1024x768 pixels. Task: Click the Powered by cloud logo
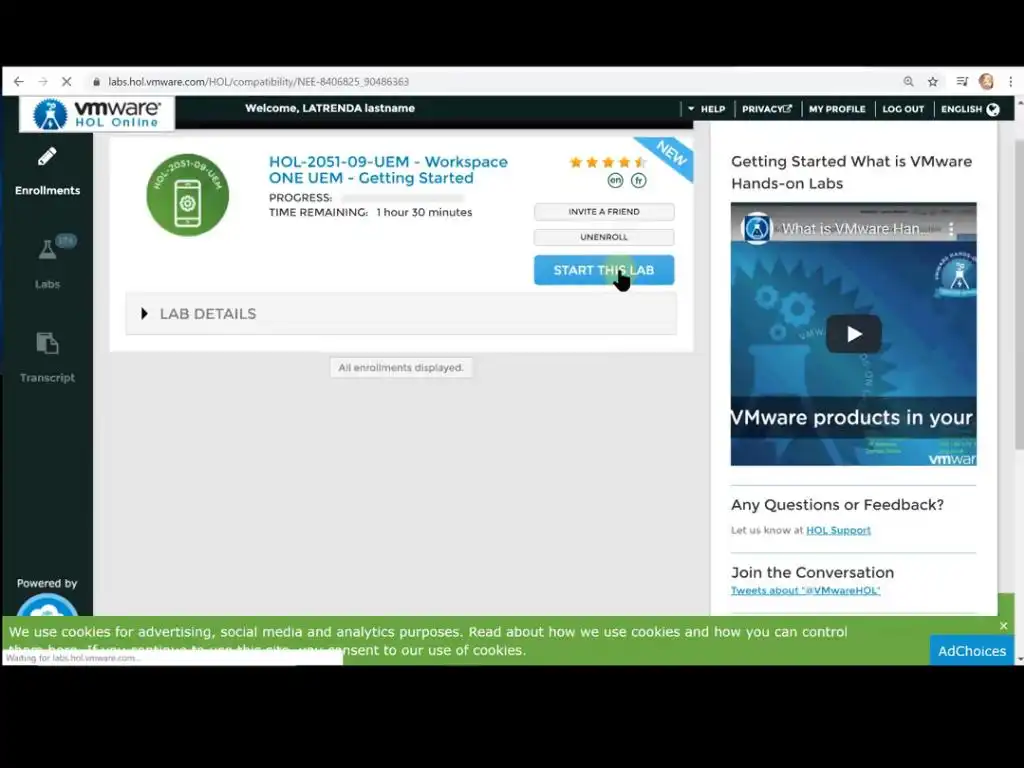47,605
